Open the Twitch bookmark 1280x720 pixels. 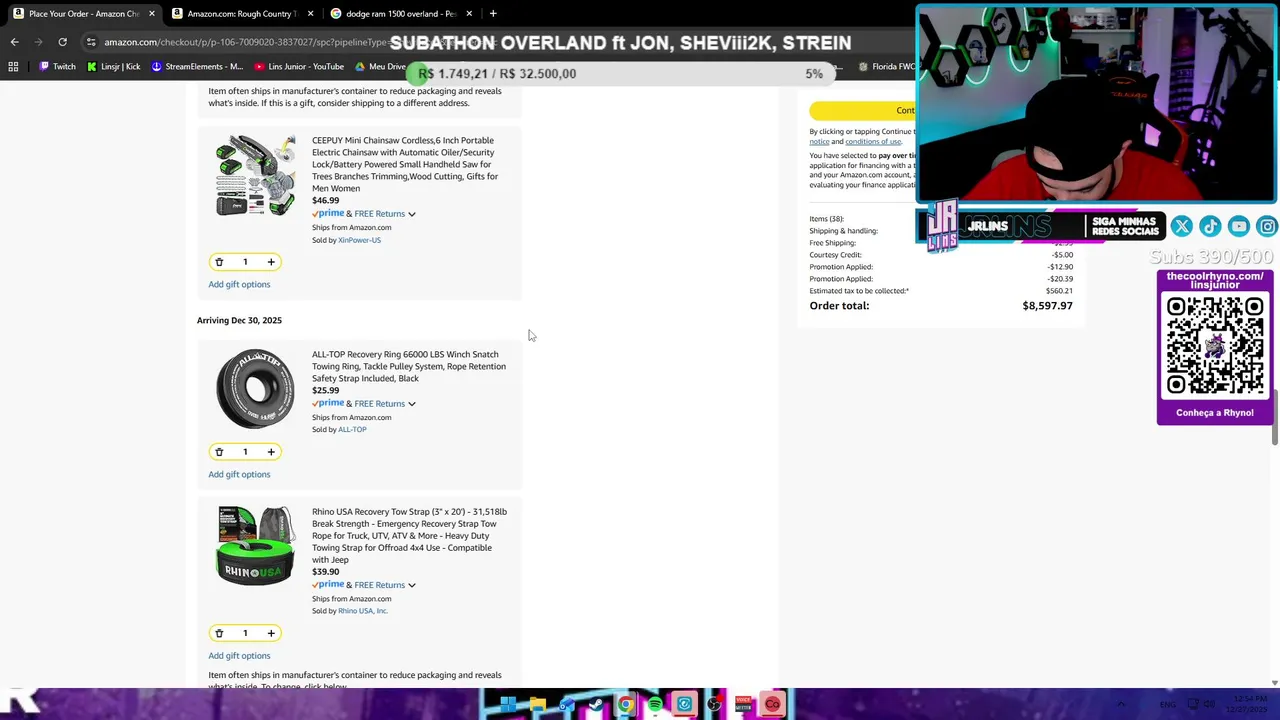(57, 67)
